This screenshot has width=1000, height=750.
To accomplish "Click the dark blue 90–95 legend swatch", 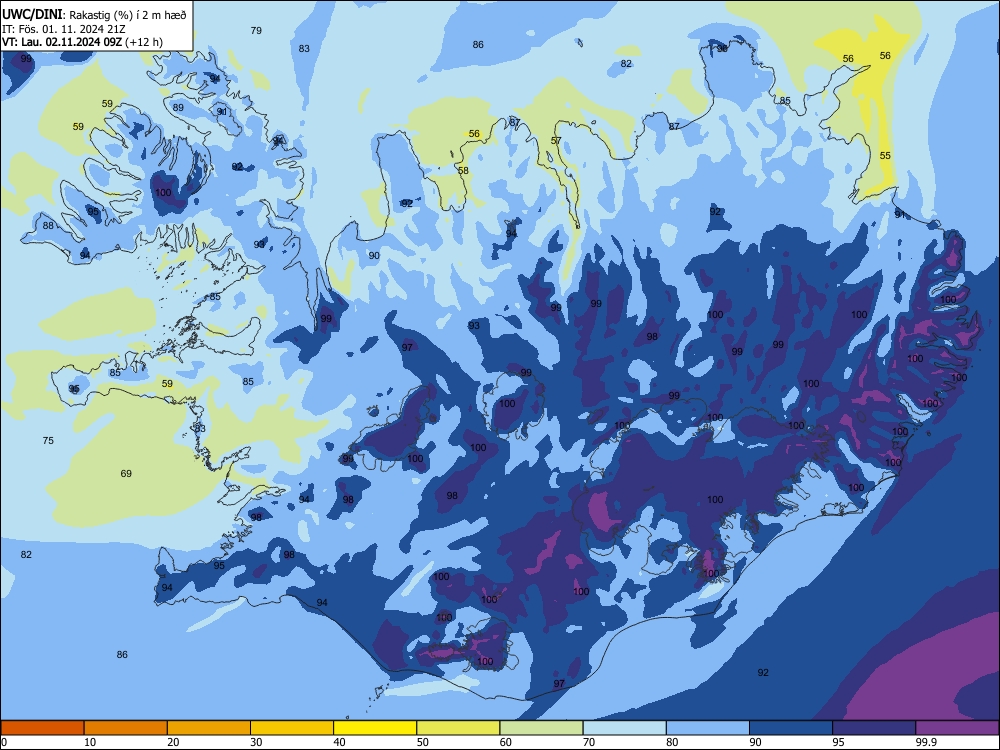I will tap(791, 728).
